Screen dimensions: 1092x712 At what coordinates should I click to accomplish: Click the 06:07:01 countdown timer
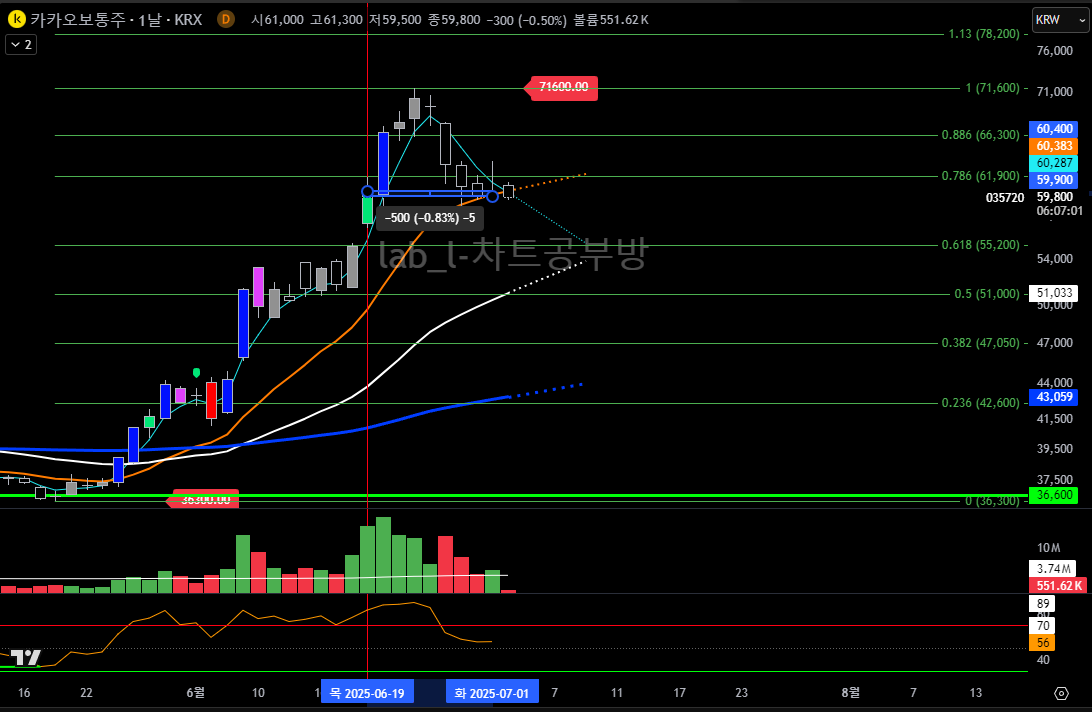tap(1059, 211)
